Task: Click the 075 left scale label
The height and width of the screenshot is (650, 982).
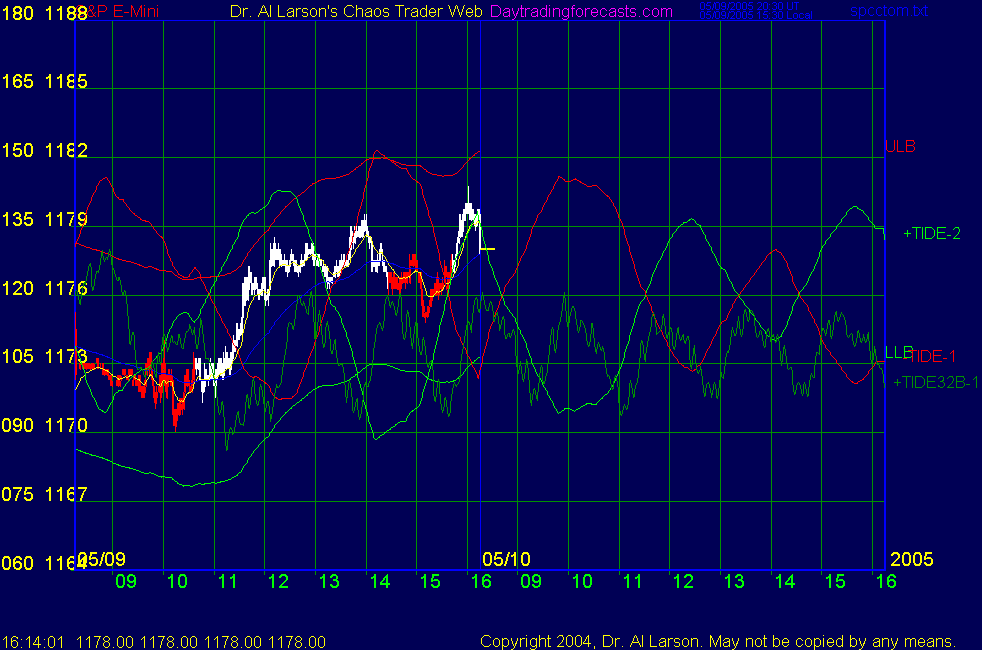Action: (x=18, y=495)
